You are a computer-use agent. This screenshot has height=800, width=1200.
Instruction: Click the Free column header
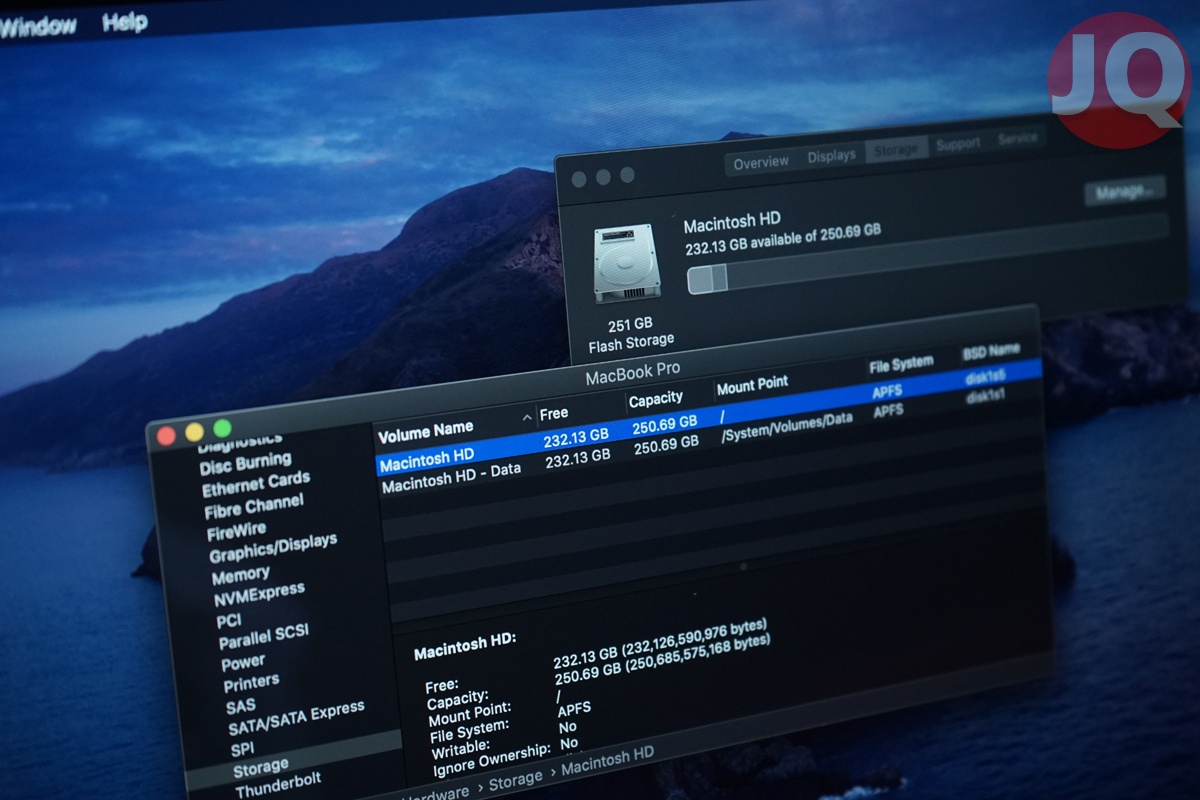(554, 413)
